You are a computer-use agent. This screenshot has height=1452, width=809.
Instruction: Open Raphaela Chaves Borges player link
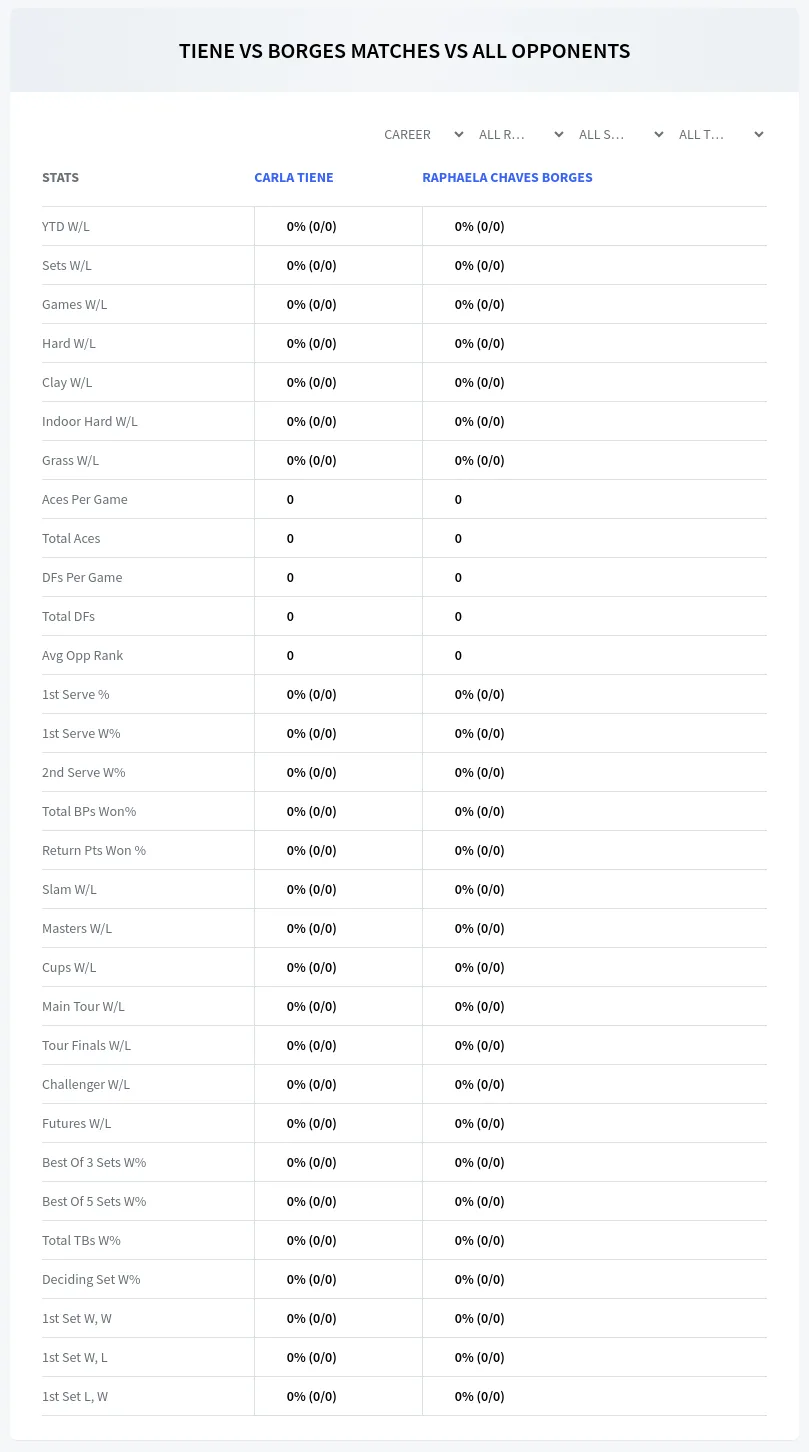click(x=507, y=177)
